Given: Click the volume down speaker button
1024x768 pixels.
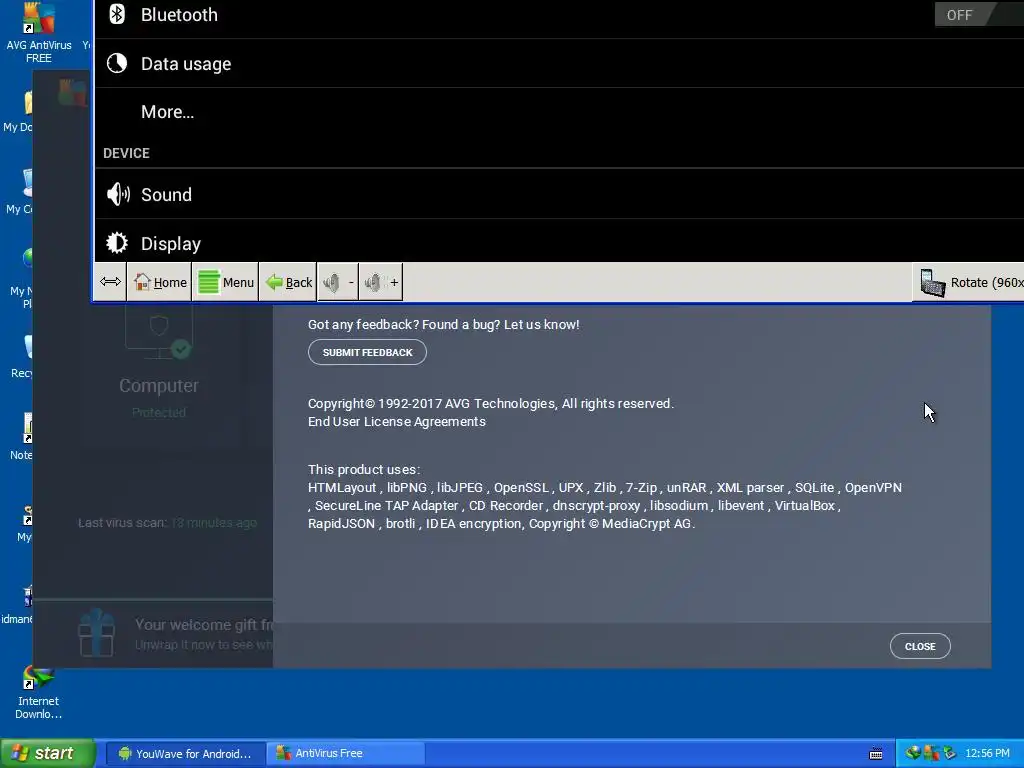Looking at the screenshot, I should 338,282.
